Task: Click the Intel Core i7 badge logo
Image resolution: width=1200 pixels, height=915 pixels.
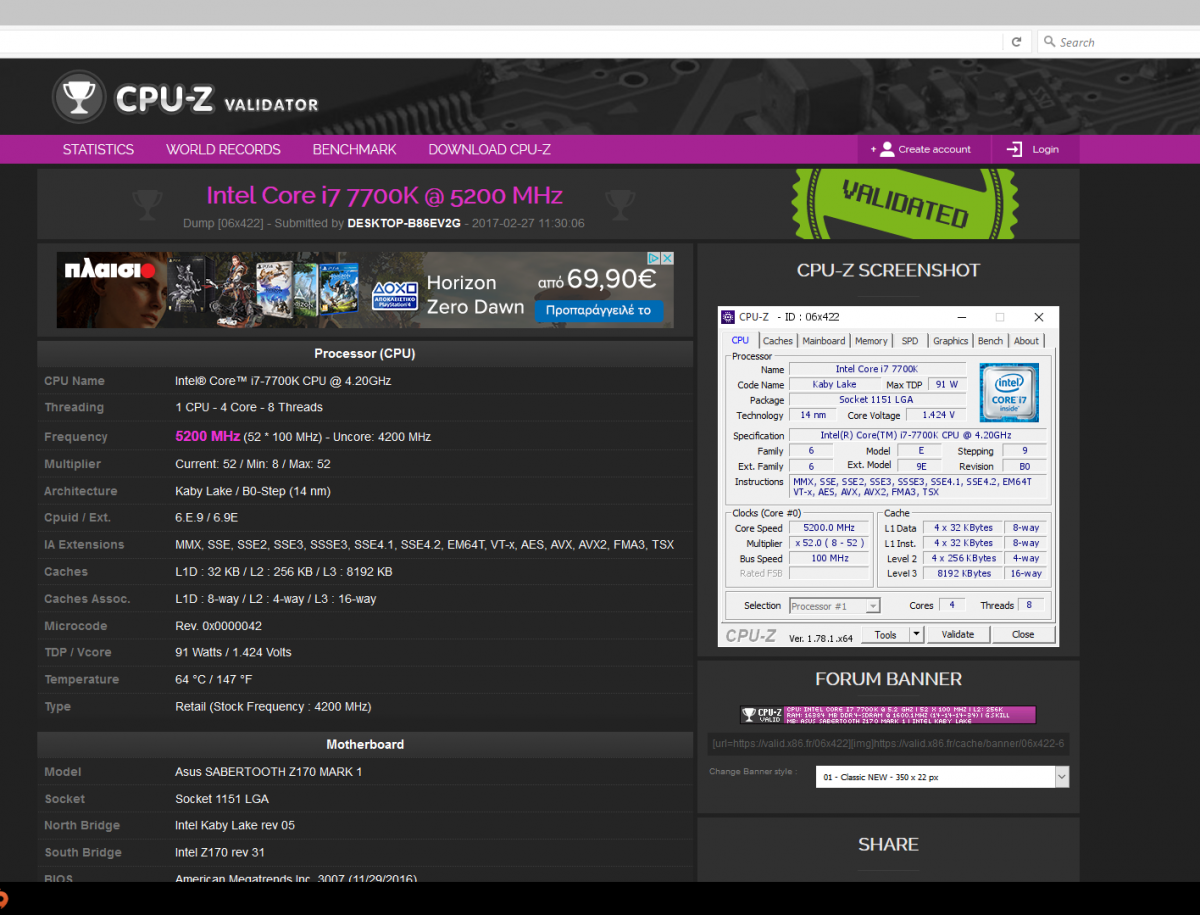Action: click(1009, 392)
